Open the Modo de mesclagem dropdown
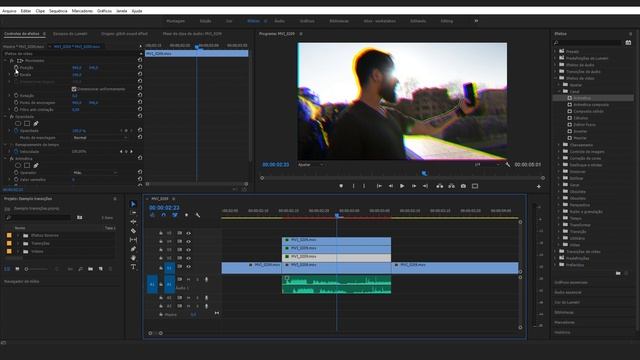Screen dimensions: 640x360 [100, 138]
